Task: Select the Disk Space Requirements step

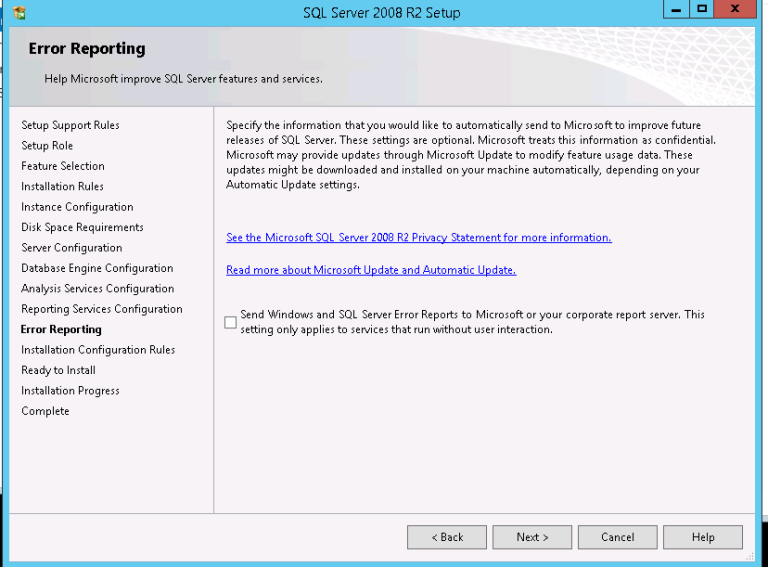Action: click(x=82, y=227)
